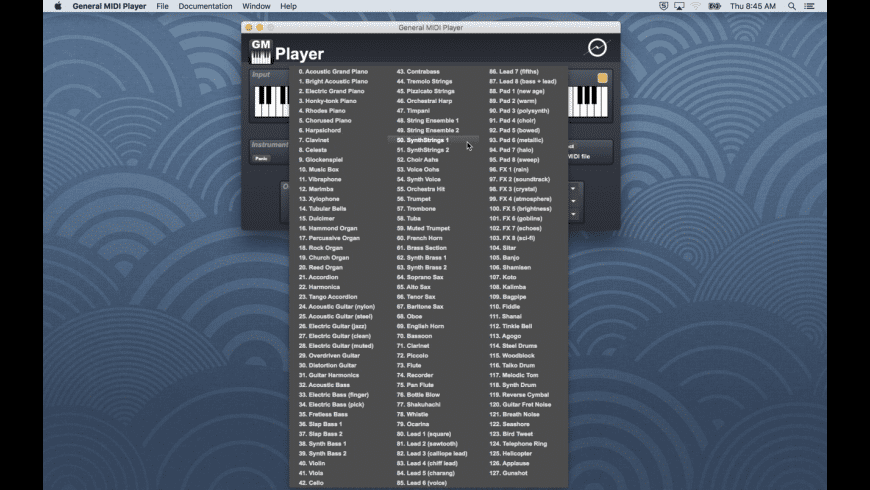Pick 85. Lead 6 (voice)
The width and height of the screenshot is (870, 490).
pos(422,483)
